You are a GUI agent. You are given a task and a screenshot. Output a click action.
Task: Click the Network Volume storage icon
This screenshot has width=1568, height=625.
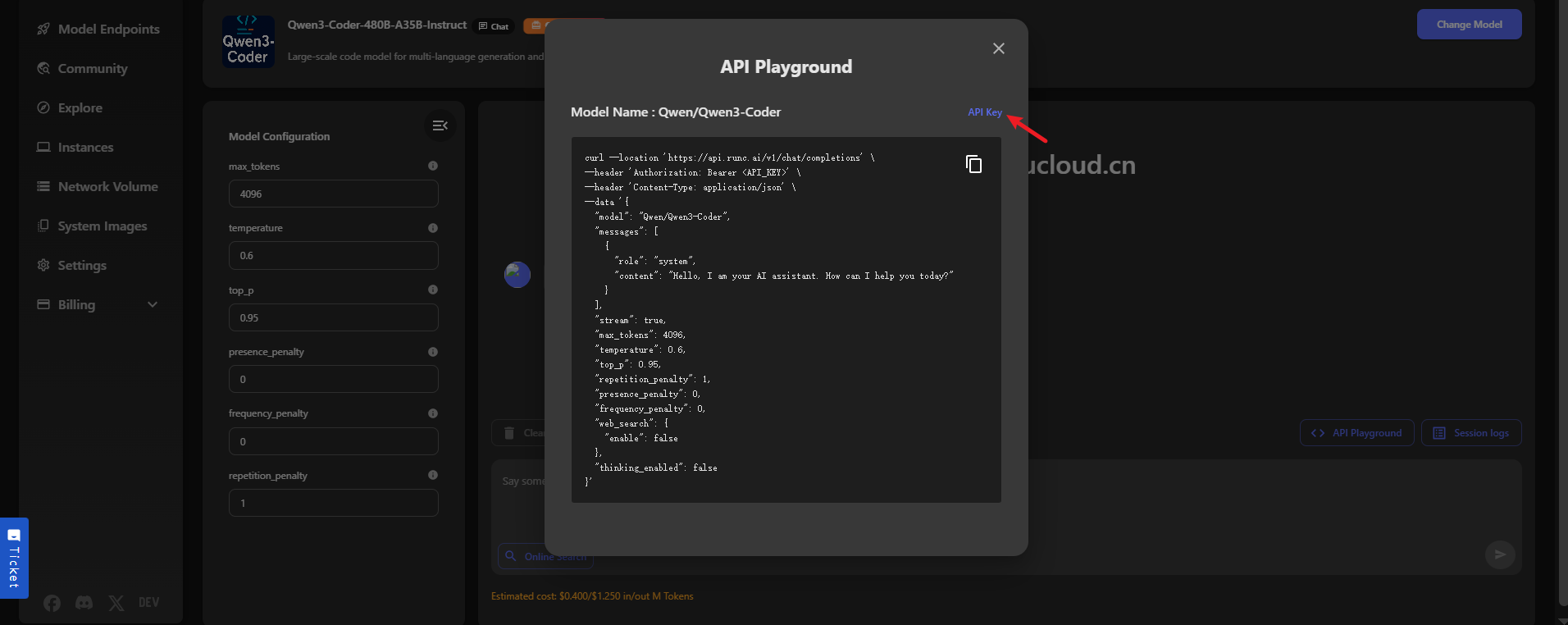pos(43,186)
